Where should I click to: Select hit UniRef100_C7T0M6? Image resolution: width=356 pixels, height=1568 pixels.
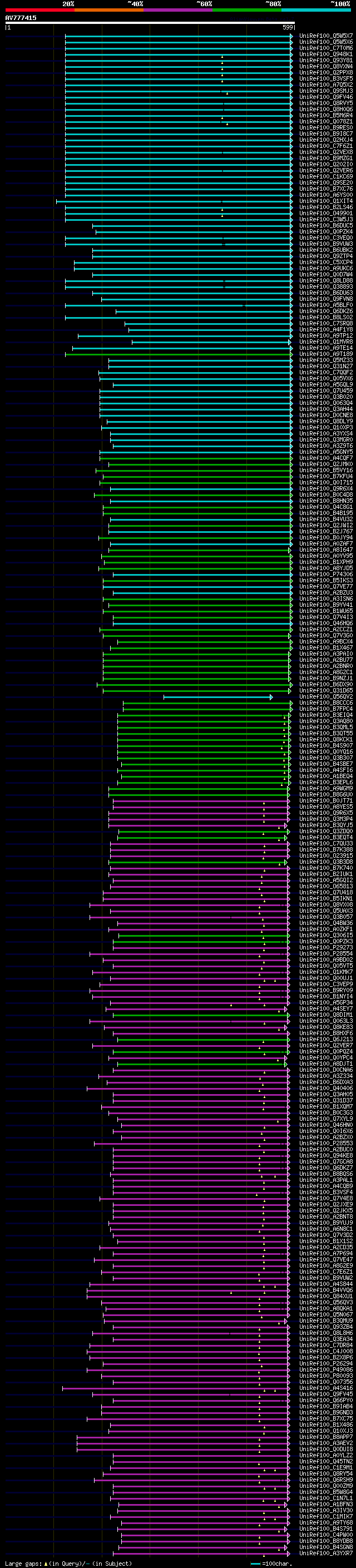click(x=326, y=48)
